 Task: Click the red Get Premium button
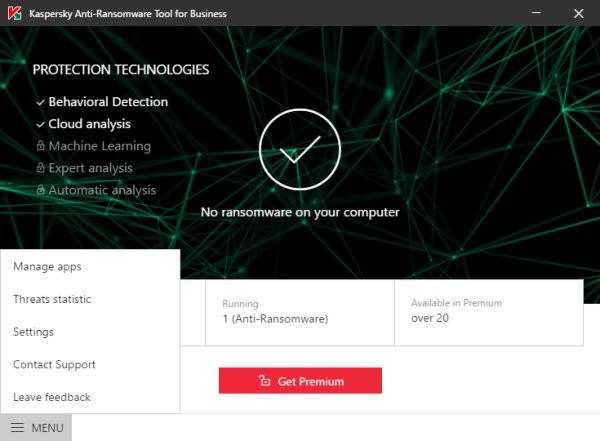tap(300, 381)
